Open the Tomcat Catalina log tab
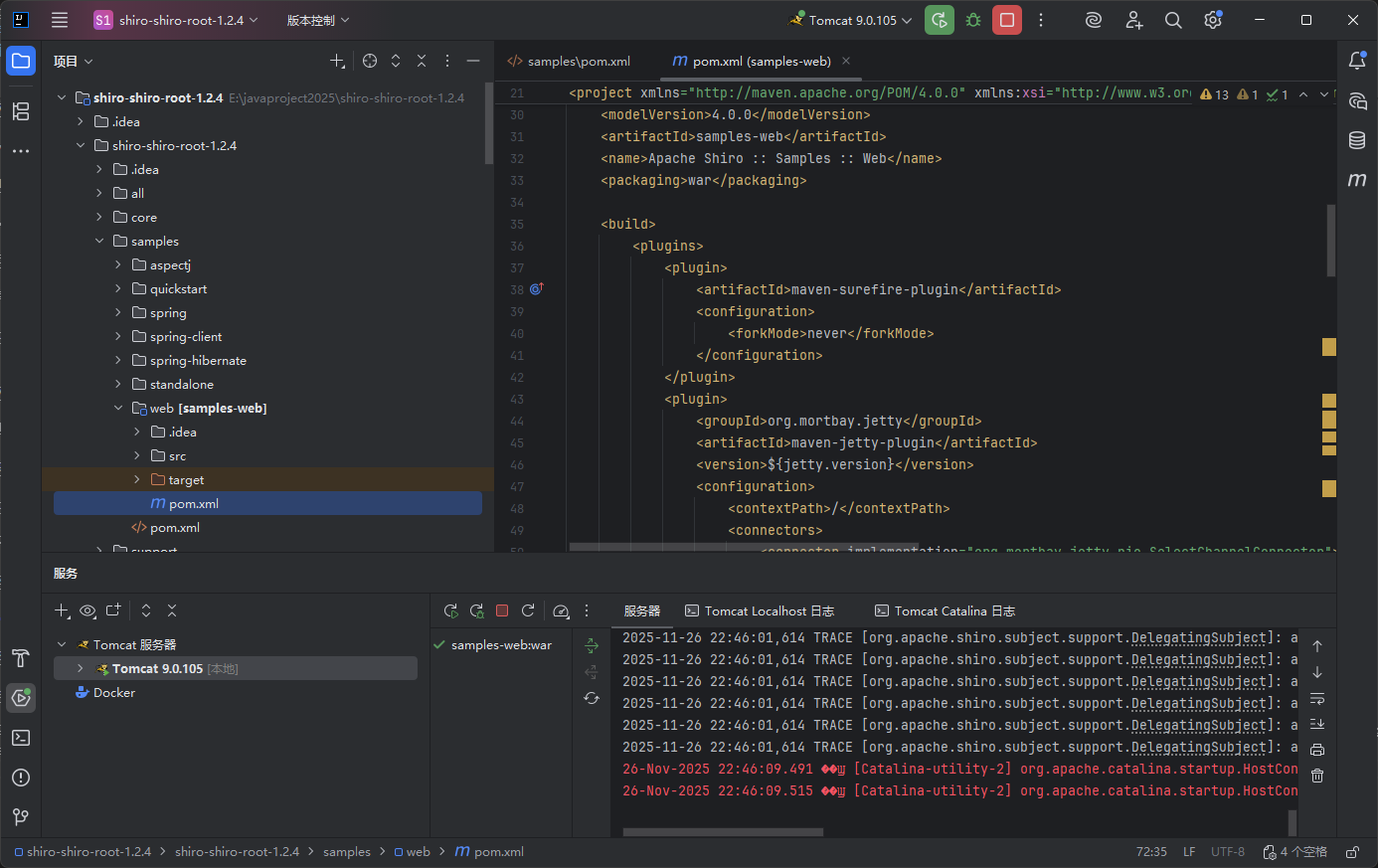Image resolution: width=1378 pixels, height=868 pixels. coord(946,611)
